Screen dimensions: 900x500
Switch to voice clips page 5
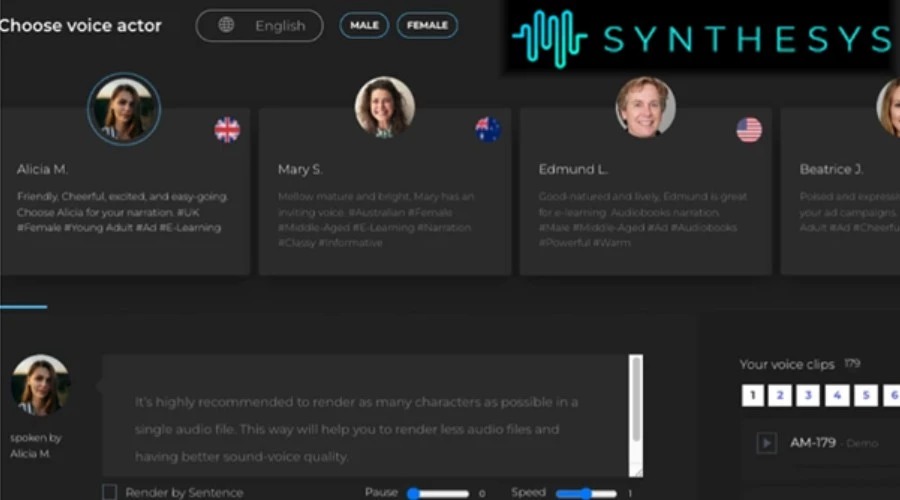click(x=865, y=396)
